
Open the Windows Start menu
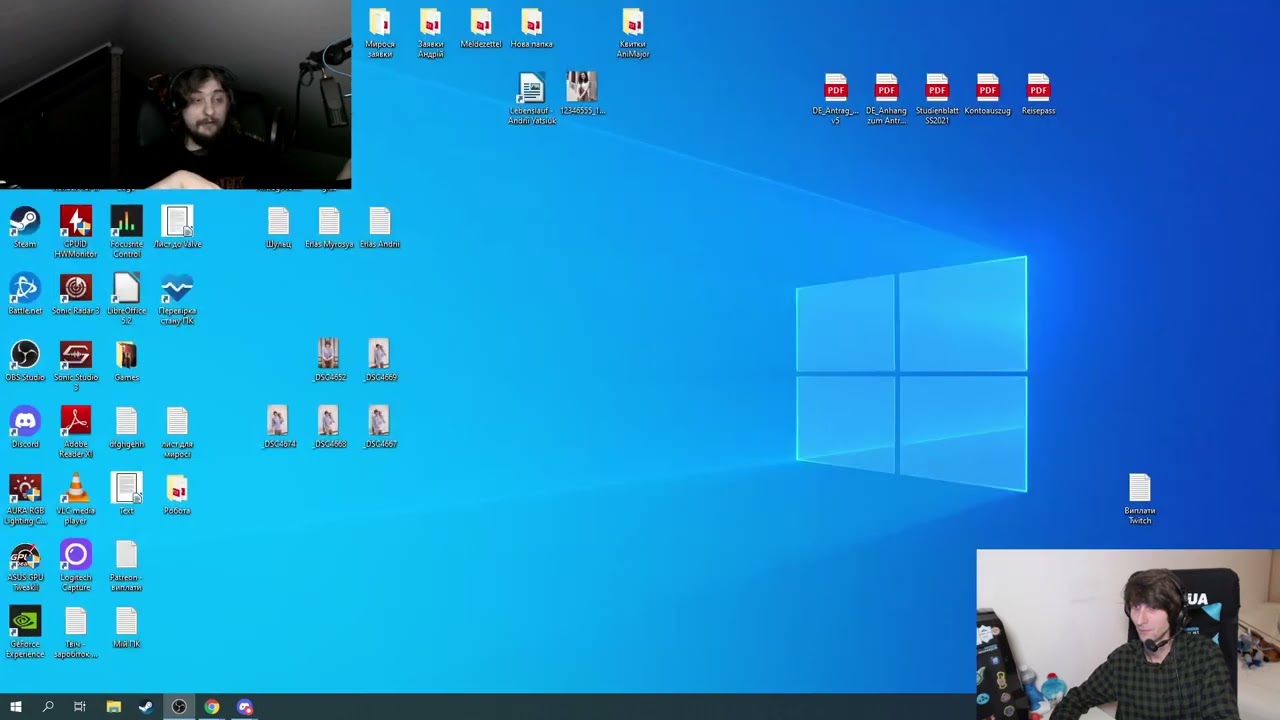click(x=15, y=707)
